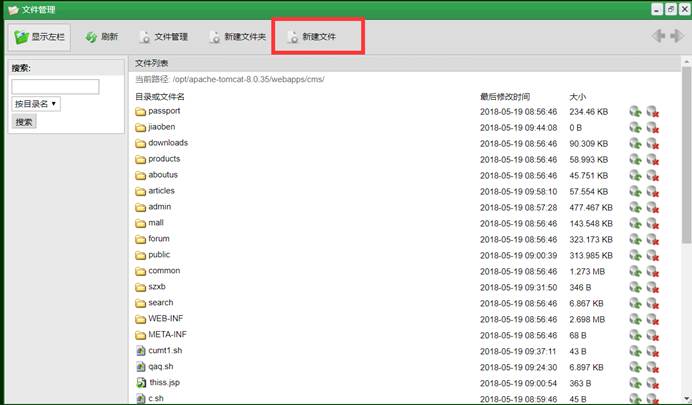692x405 pixels.
Task: Open the WEB-INF folder
Action: pos(165,319)
